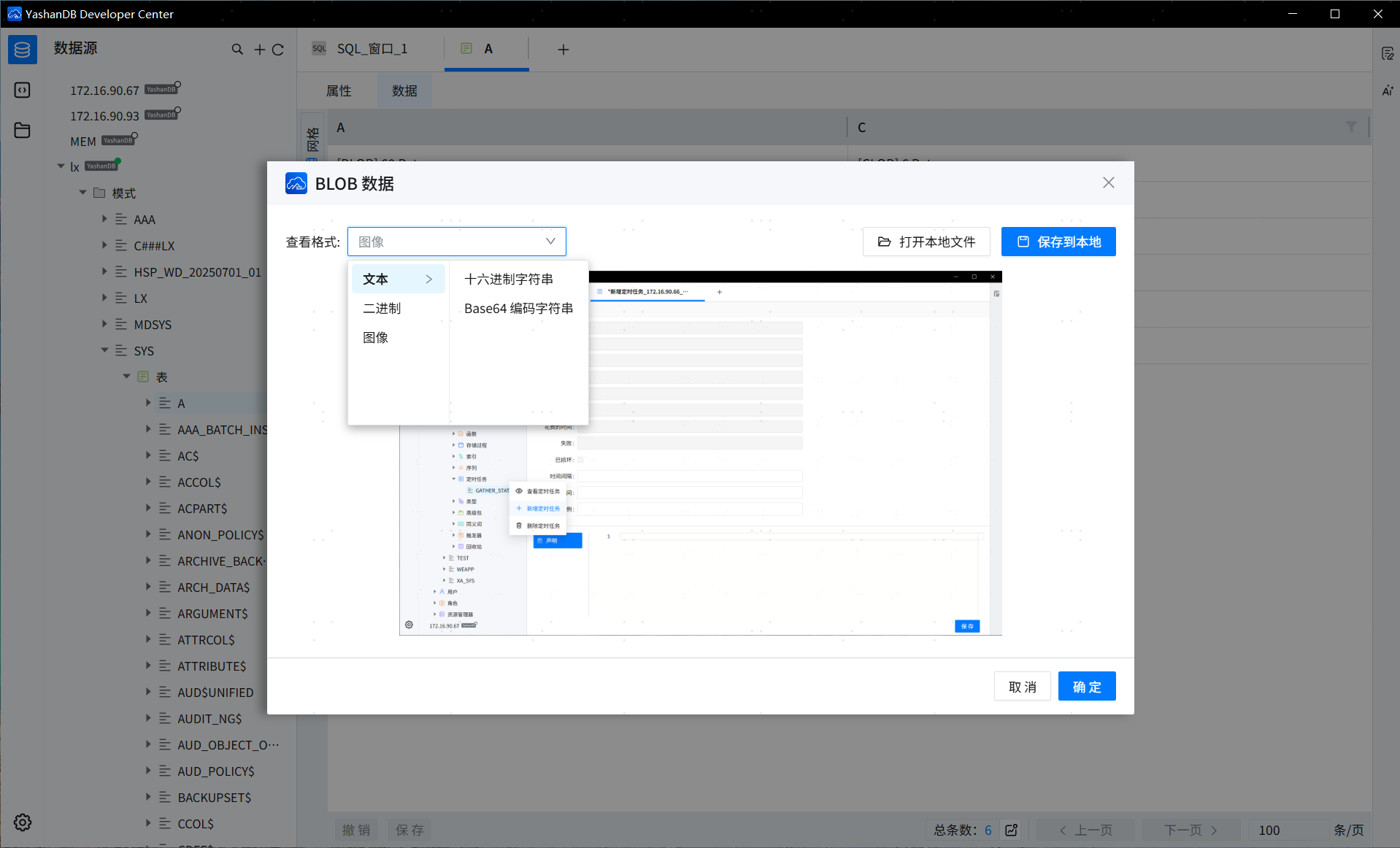The width and height of the screenshot is (1400, 848).
Task: Open the datasource panel via database icon
Action: click(x=22, y=49)
